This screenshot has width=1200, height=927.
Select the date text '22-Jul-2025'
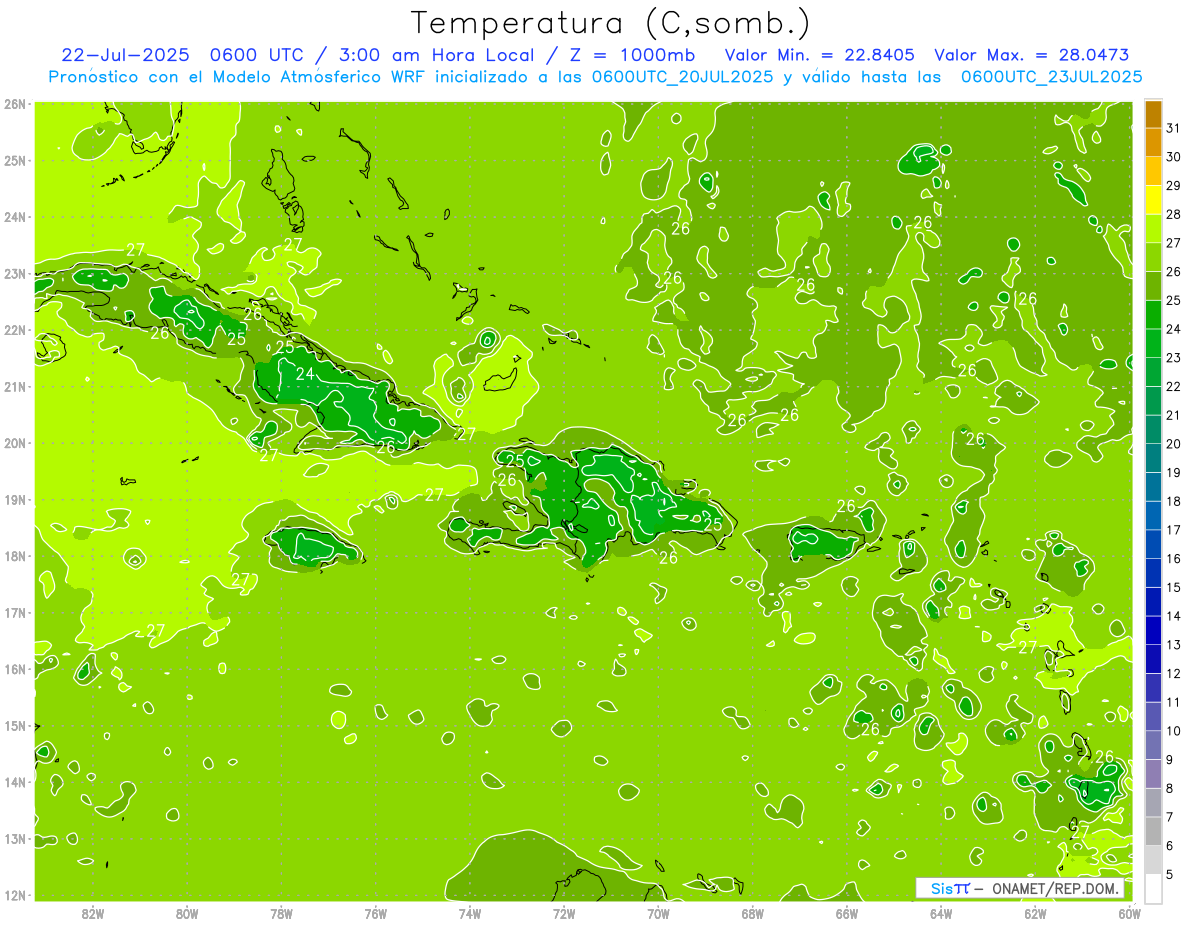point(125,55)
